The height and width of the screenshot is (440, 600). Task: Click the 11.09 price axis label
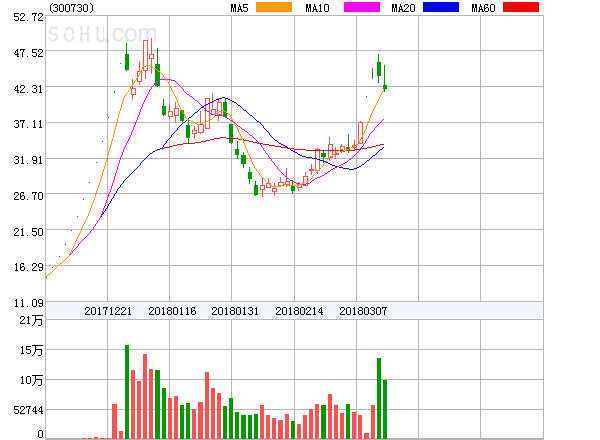pos(28,303)
